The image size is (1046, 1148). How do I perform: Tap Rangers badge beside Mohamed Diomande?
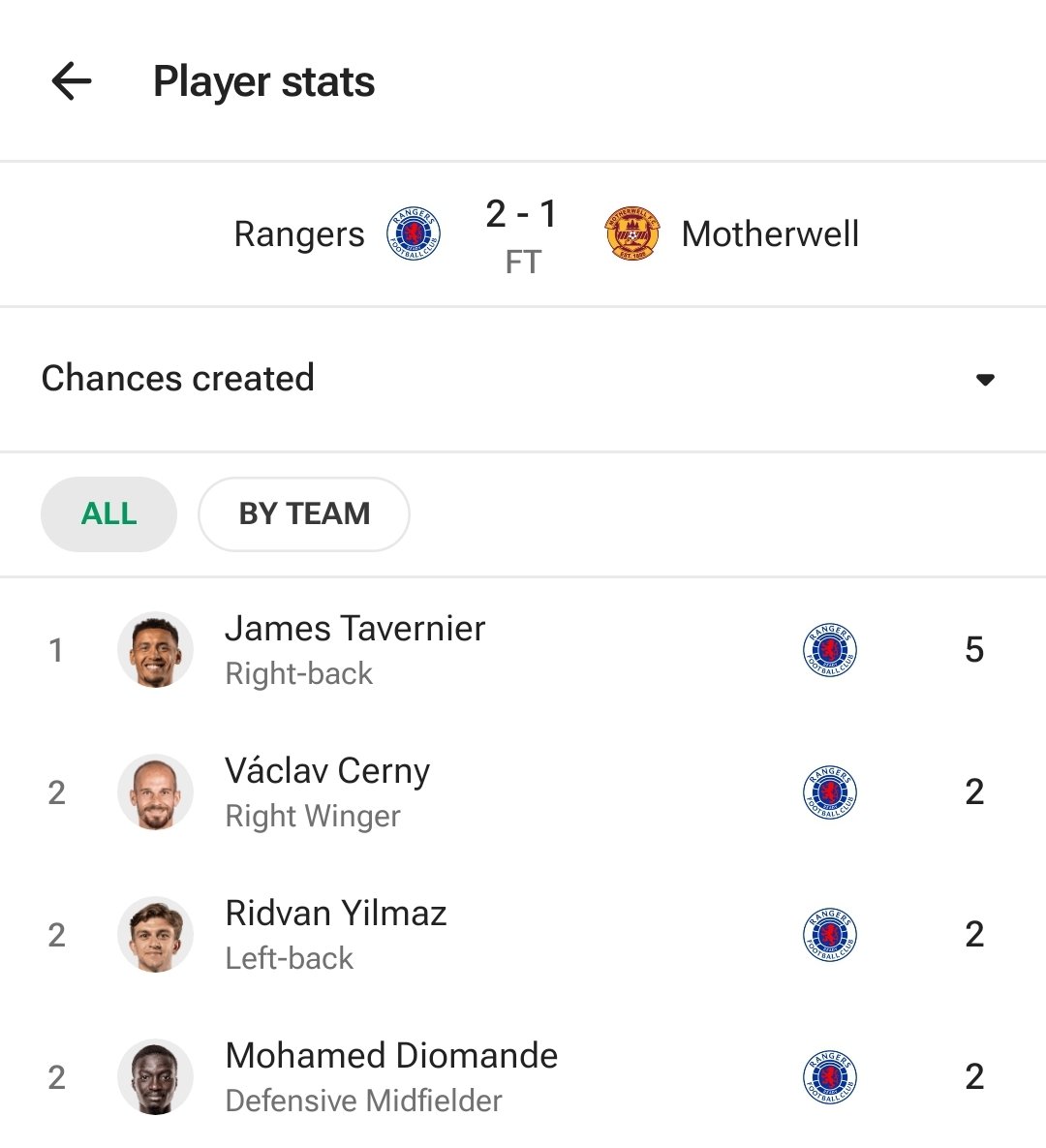pyautogui.click(x=830, y=1077)
